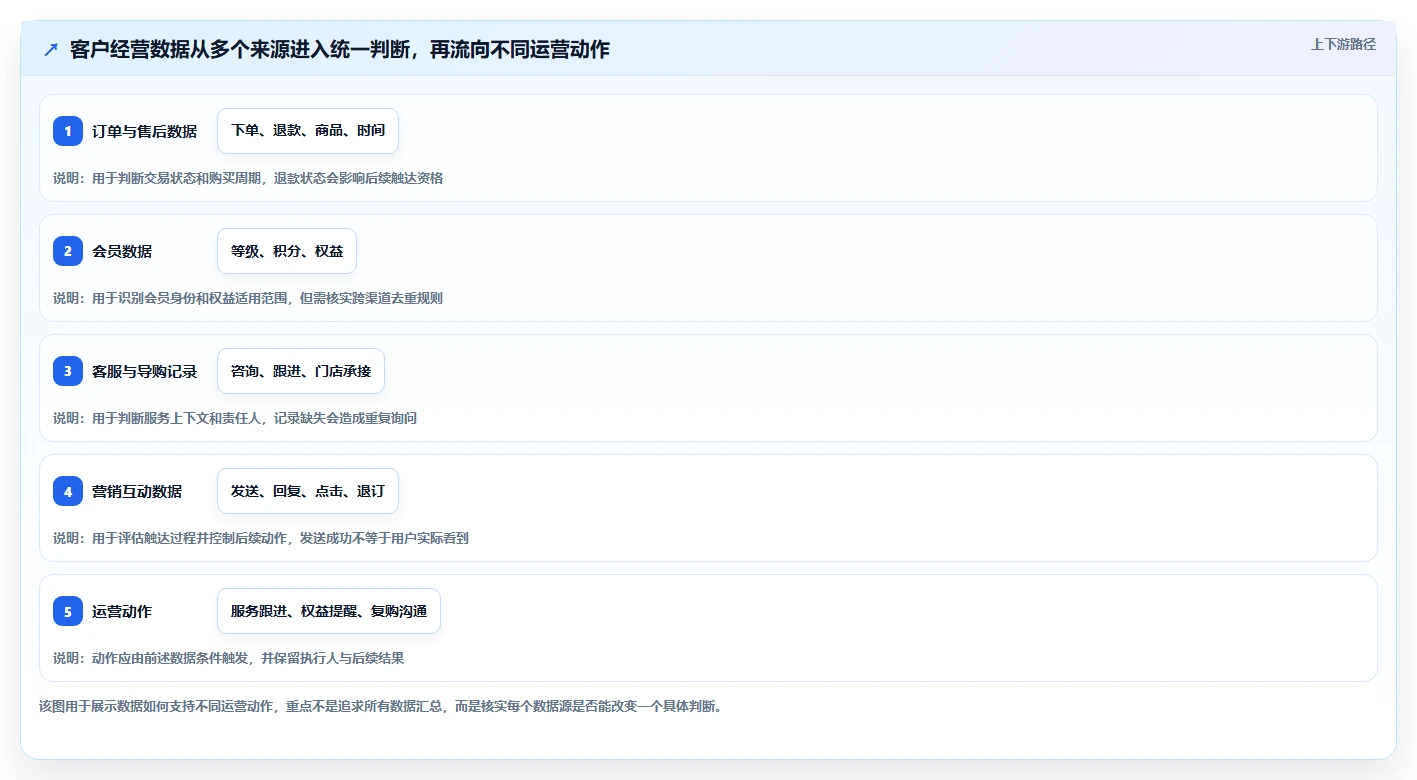This screenshot has width=1417, height=780.
Task: Click the 营销互动数据 heading
Action: [x=137, y=491]
